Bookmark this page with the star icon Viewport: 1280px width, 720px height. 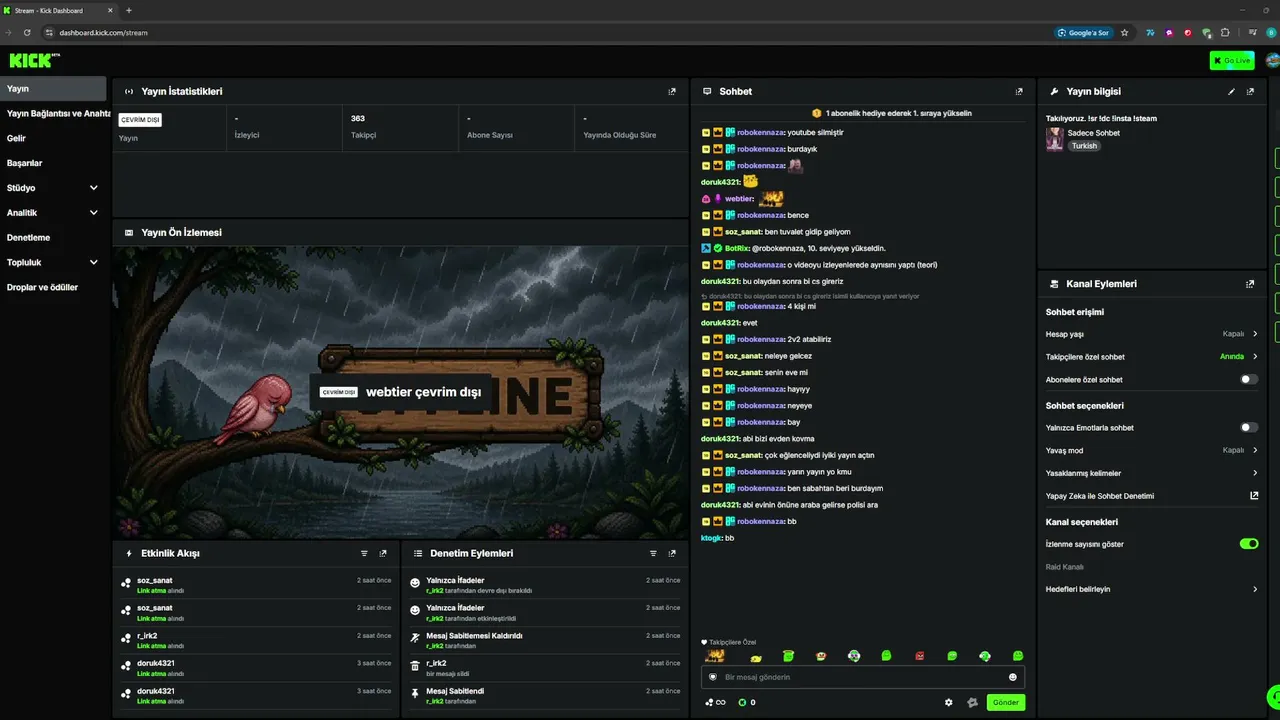(x=1124, y=32)
